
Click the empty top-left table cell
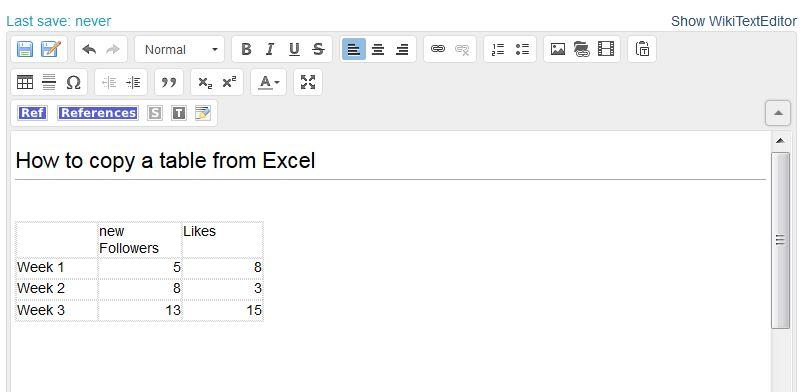tap(57, 239)
